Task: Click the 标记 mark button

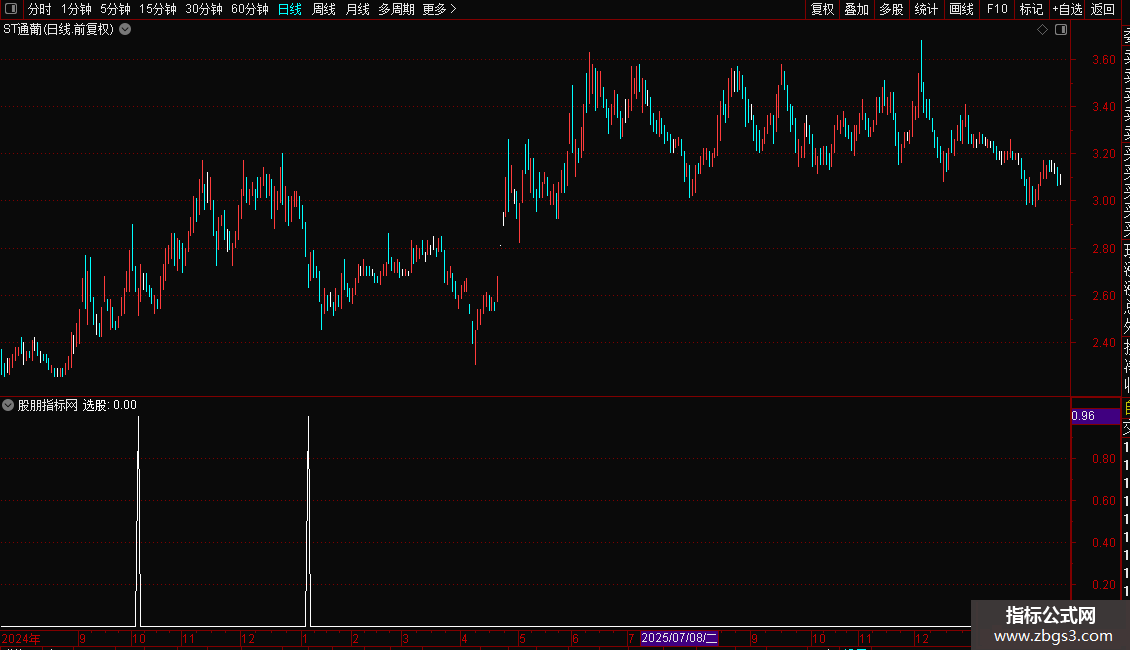Action: (x=1031, y=9)
